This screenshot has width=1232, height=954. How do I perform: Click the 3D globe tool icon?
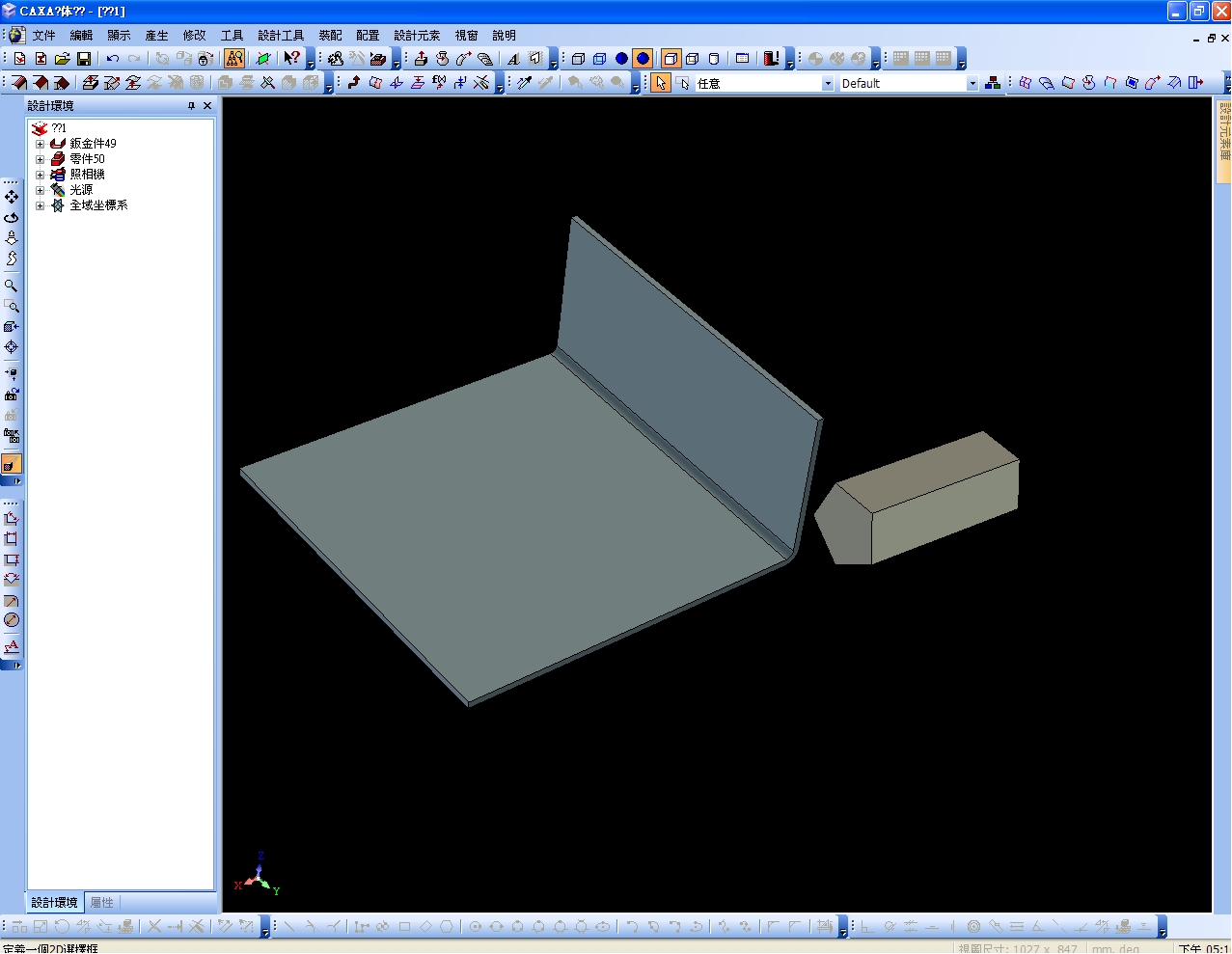pyautogui.click(x=16, y=36)
